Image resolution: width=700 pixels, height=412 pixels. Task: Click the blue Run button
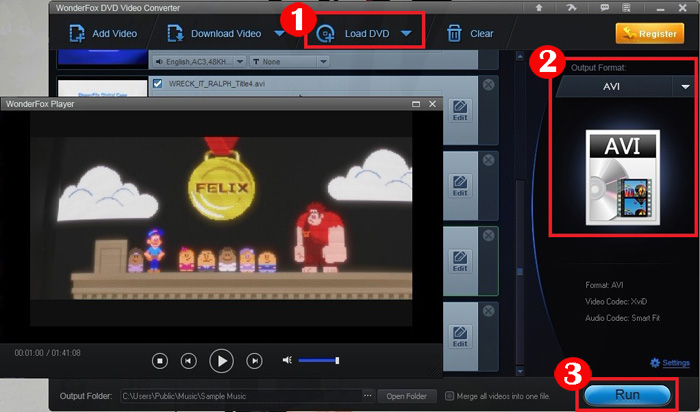click(627, 395)
